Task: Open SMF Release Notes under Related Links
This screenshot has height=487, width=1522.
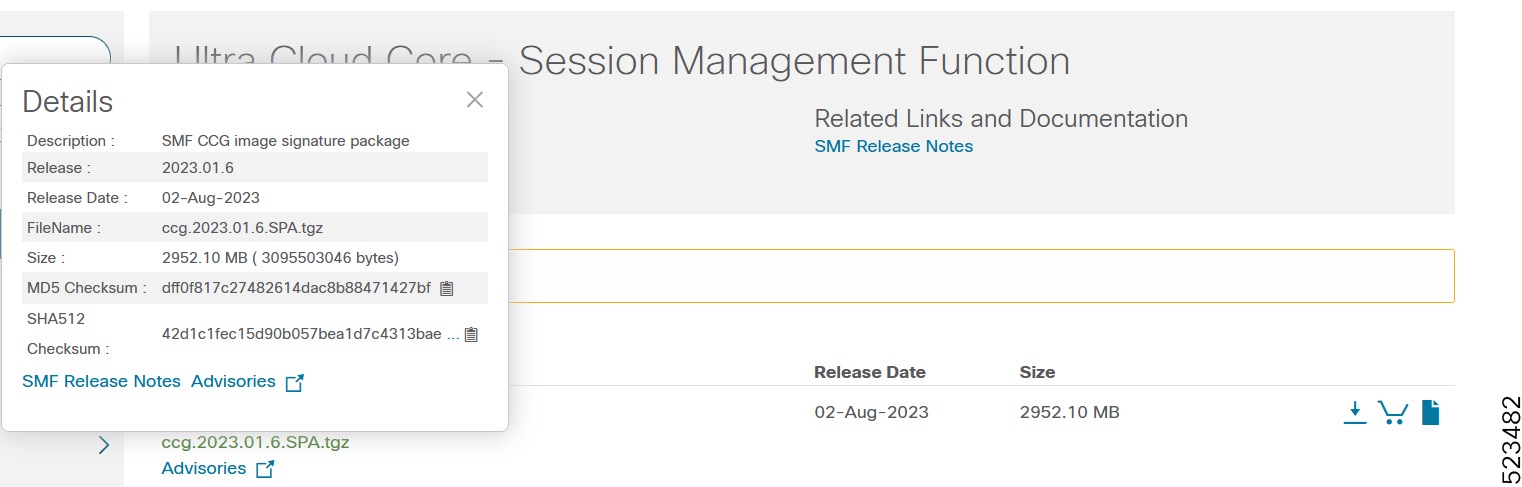Action: click(x=893, y=146)
